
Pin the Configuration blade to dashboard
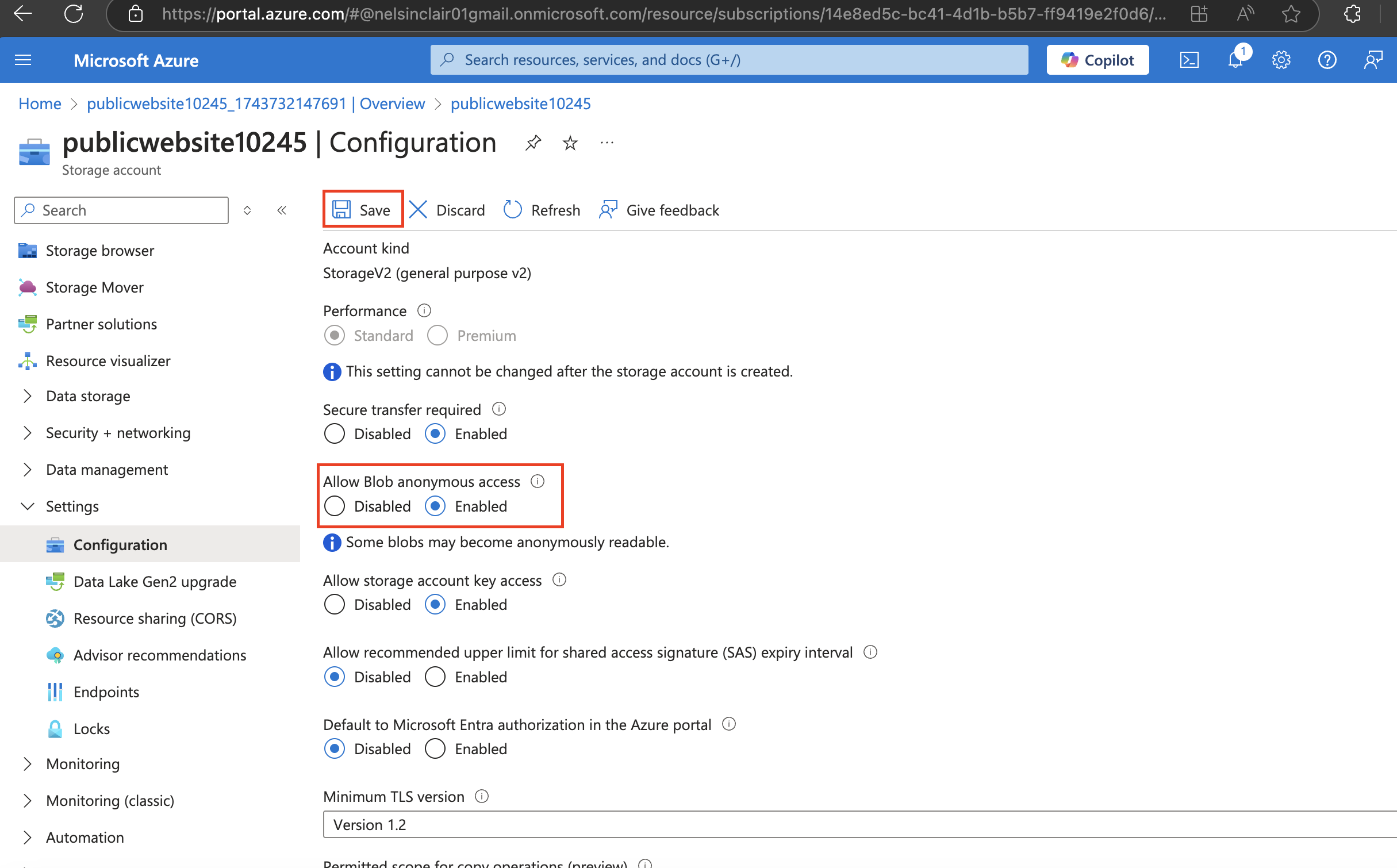click(x=533, y=143)
